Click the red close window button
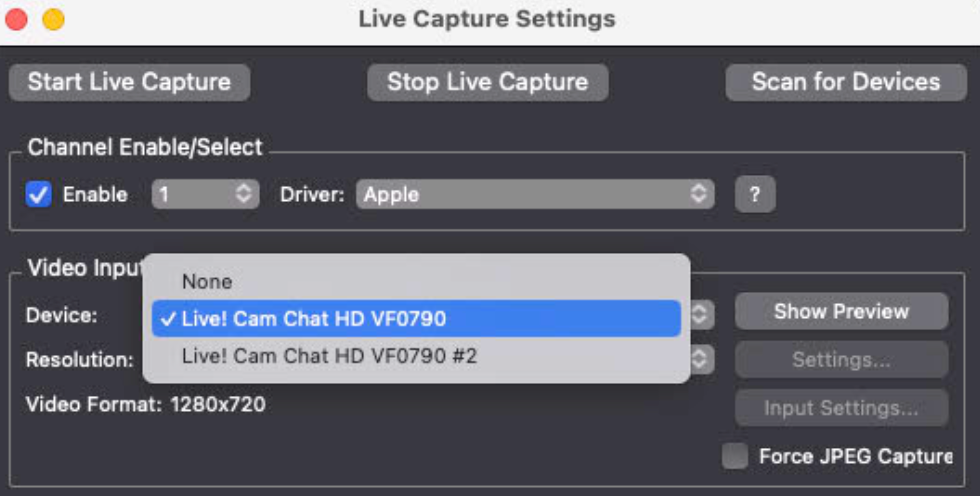The width and height of the screenshot is (980, 496). coord(16,19)
